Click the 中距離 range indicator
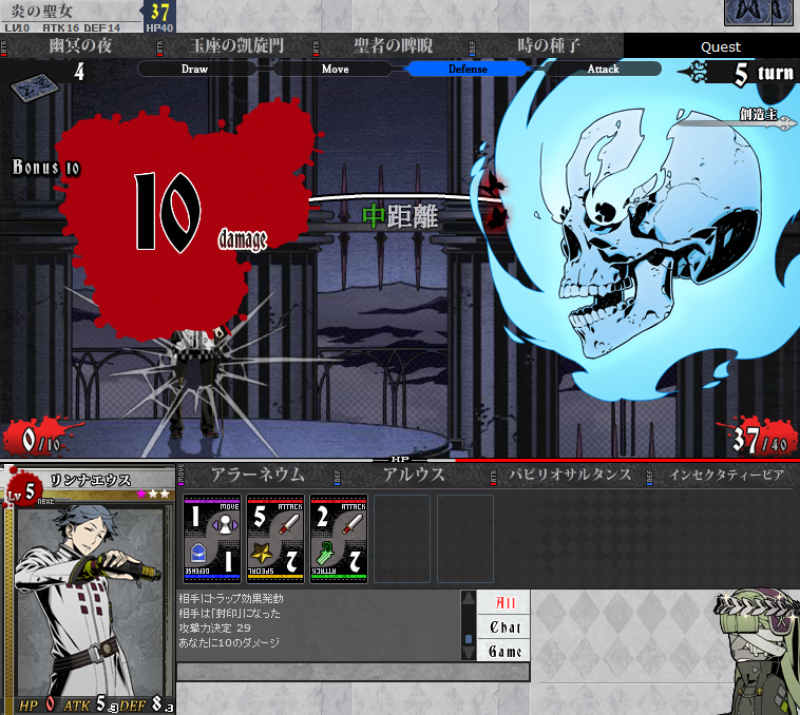800x715 pixels. click(400, 216)
